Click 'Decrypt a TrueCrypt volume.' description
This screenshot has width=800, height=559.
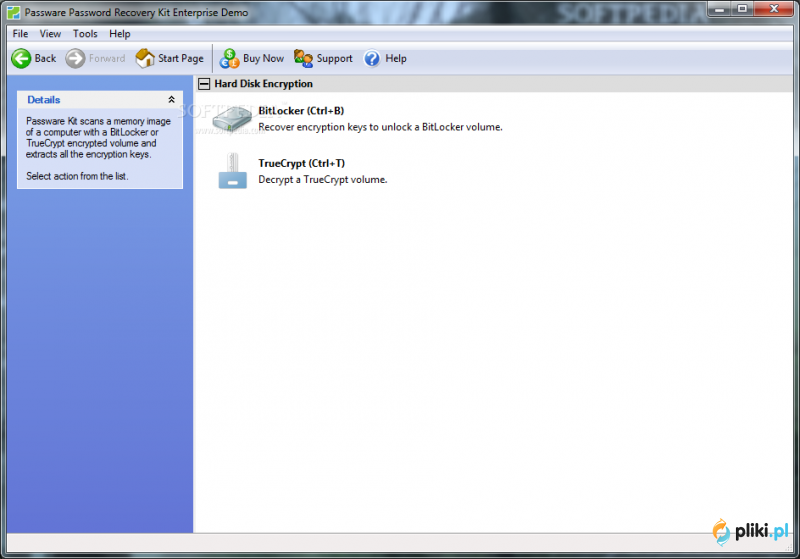tap(322, 180)
